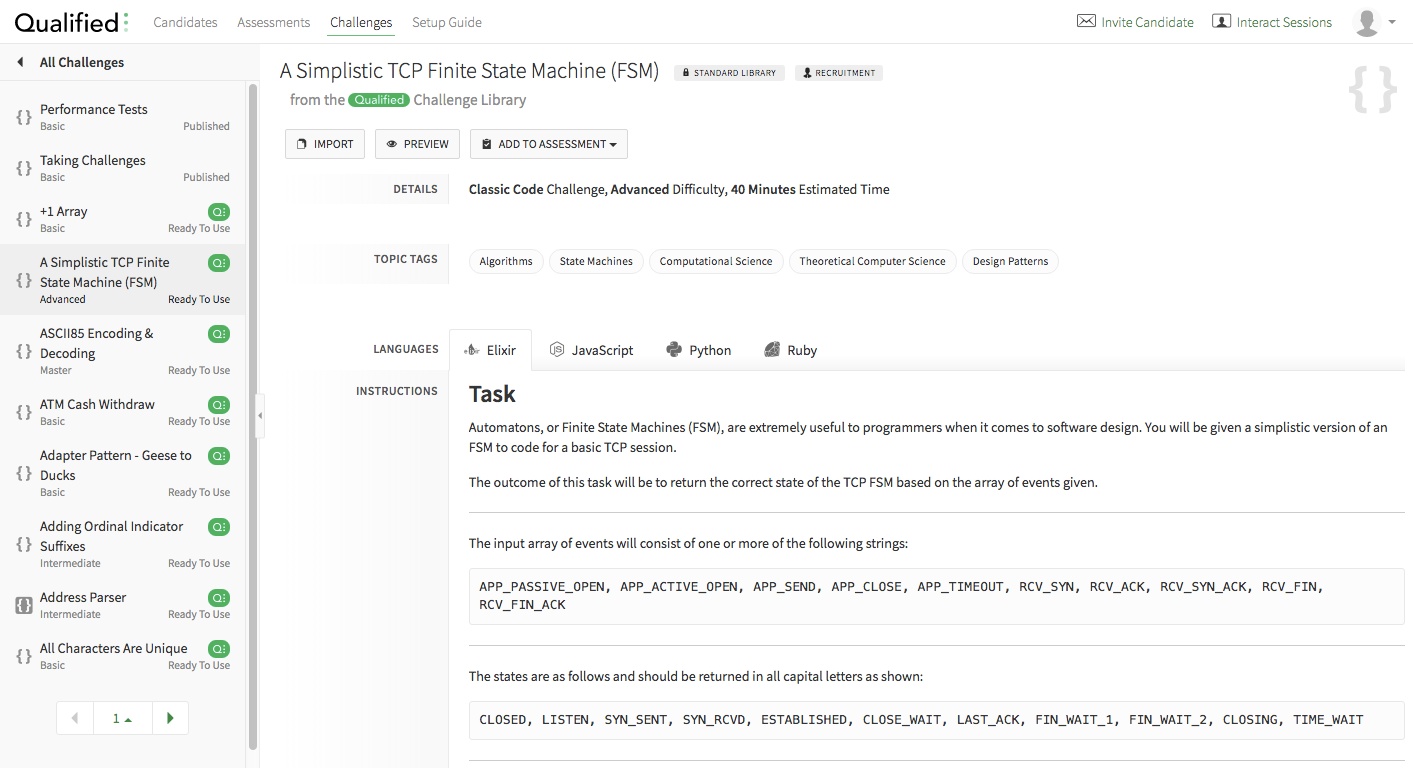Select the State Machines topic tag
Screen dimensions: 1413x768
[x=596, y=261]
